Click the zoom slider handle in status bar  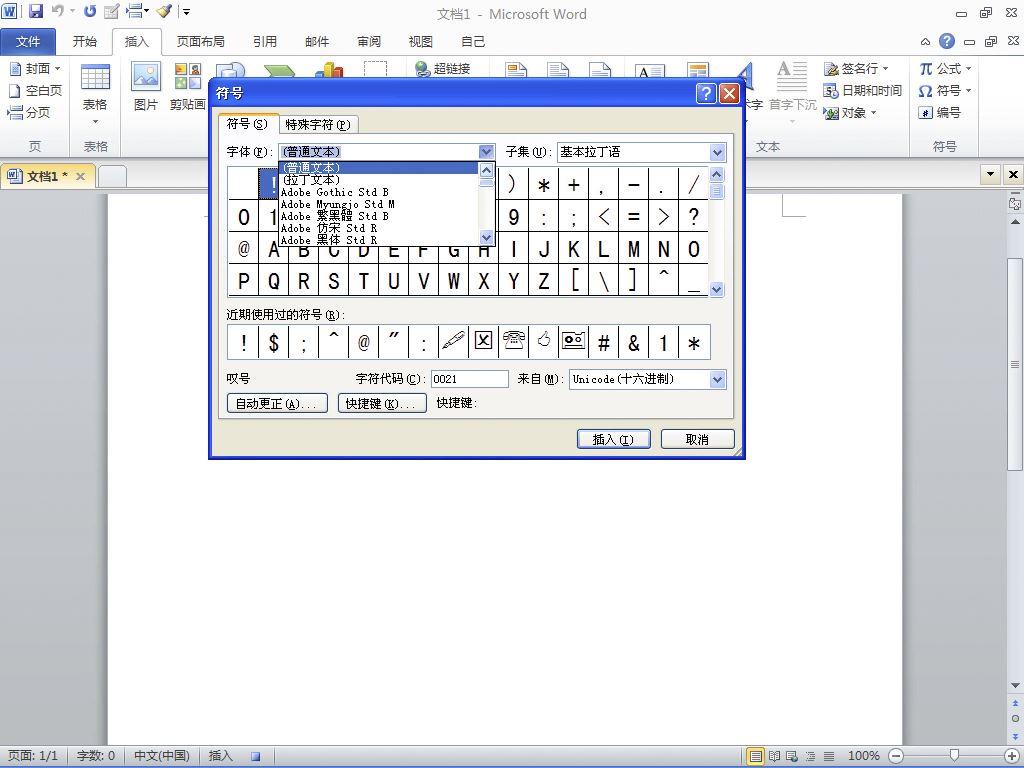954,756
